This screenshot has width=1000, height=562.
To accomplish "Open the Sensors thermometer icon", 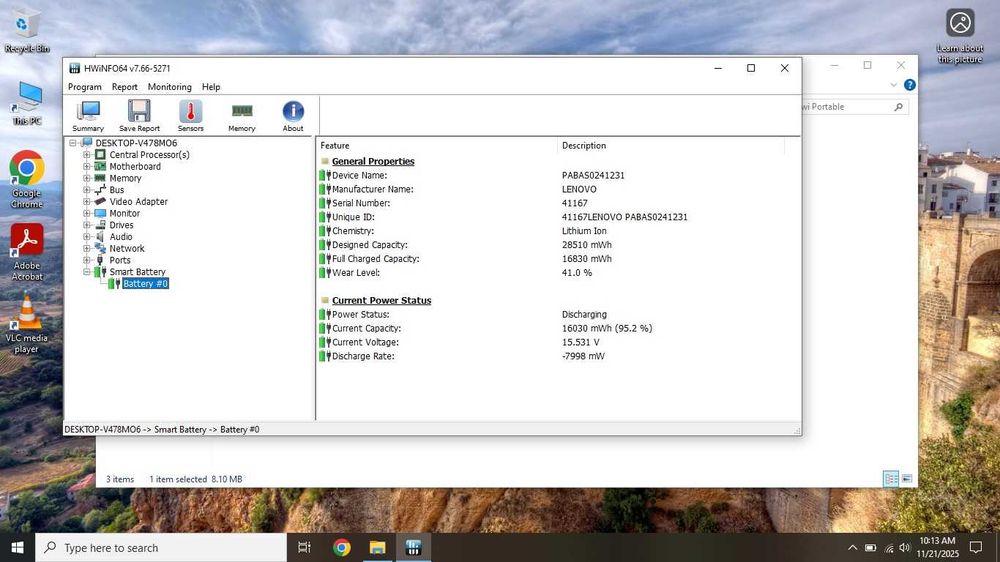I will [x=190, y=116].
